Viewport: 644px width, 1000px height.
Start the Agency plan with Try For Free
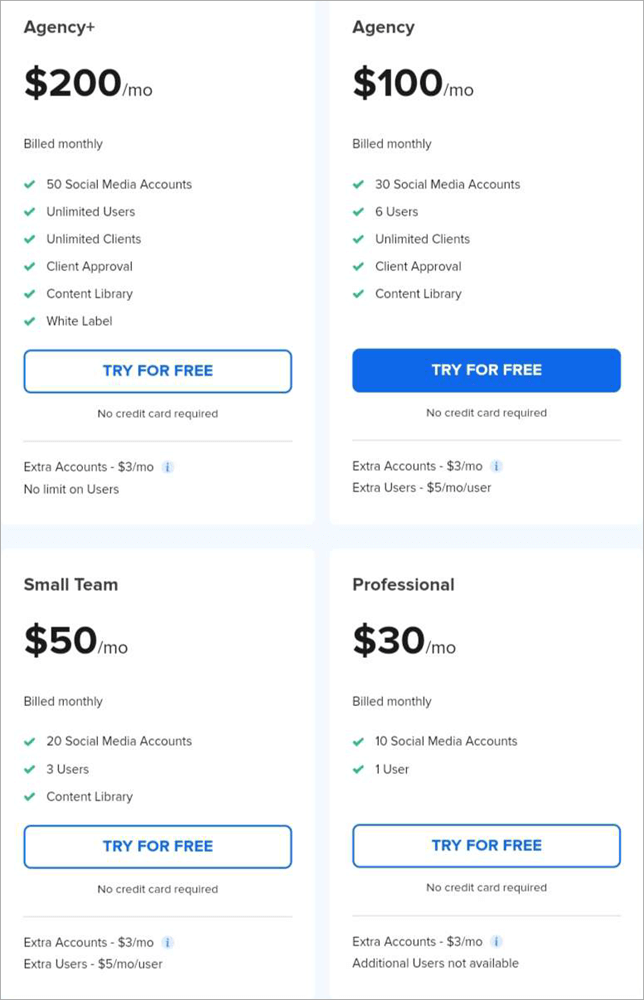click(486, 370)
